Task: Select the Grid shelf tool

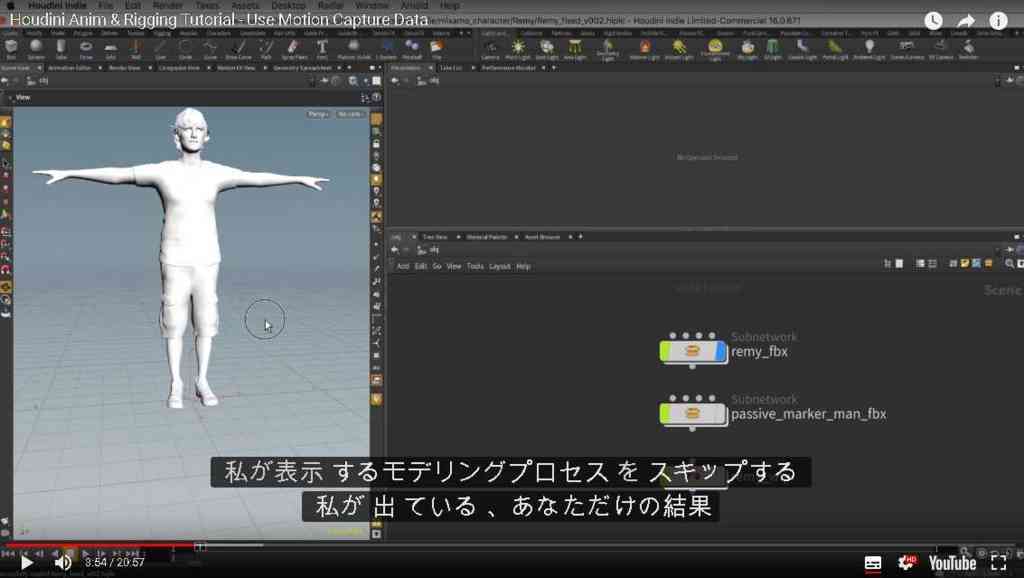Action: click(x=110, y=48)
